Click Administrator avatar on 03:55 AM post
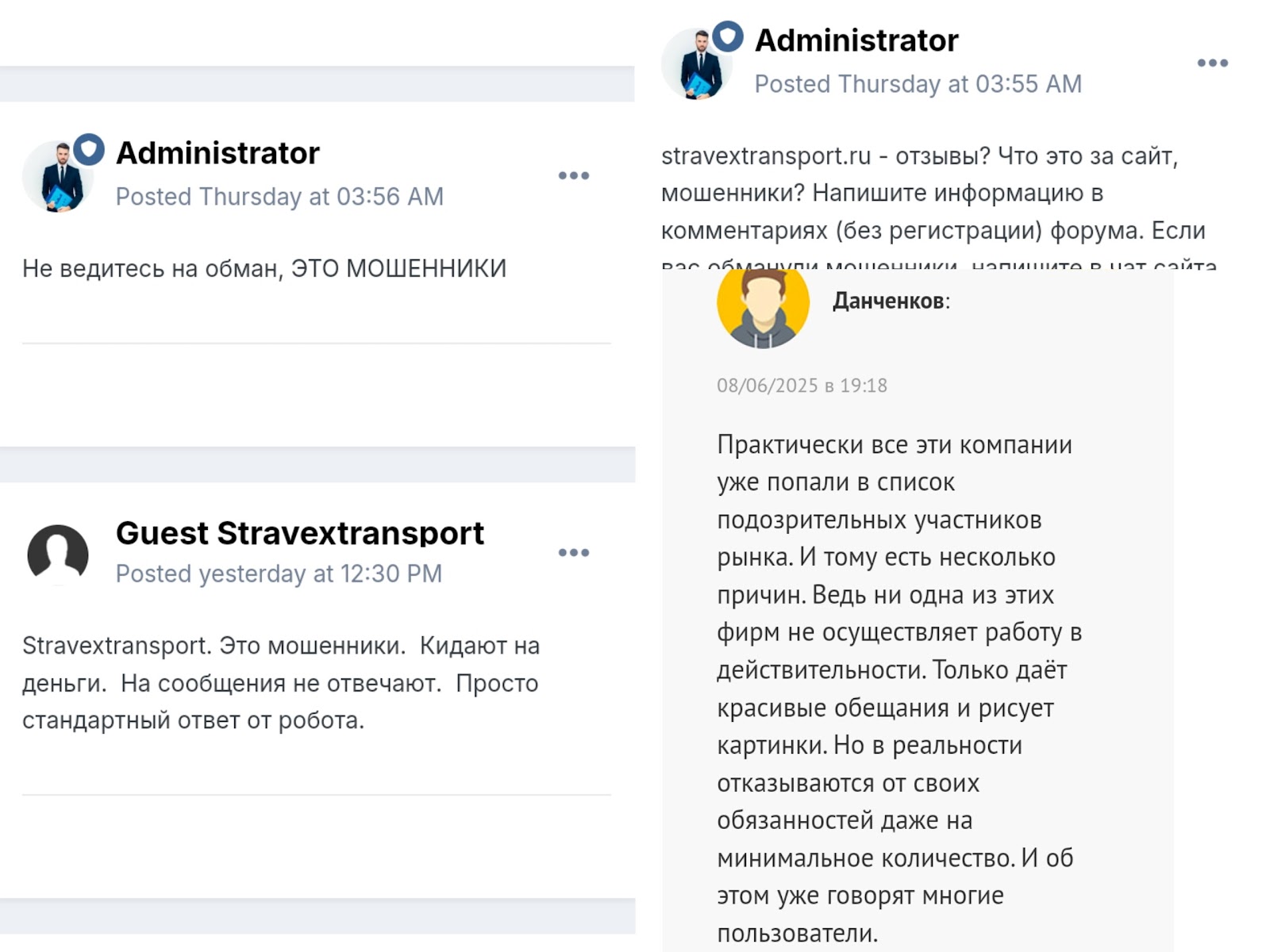Image resolution: width=1270 pixels, height=952 pixels. pos(696,65)
